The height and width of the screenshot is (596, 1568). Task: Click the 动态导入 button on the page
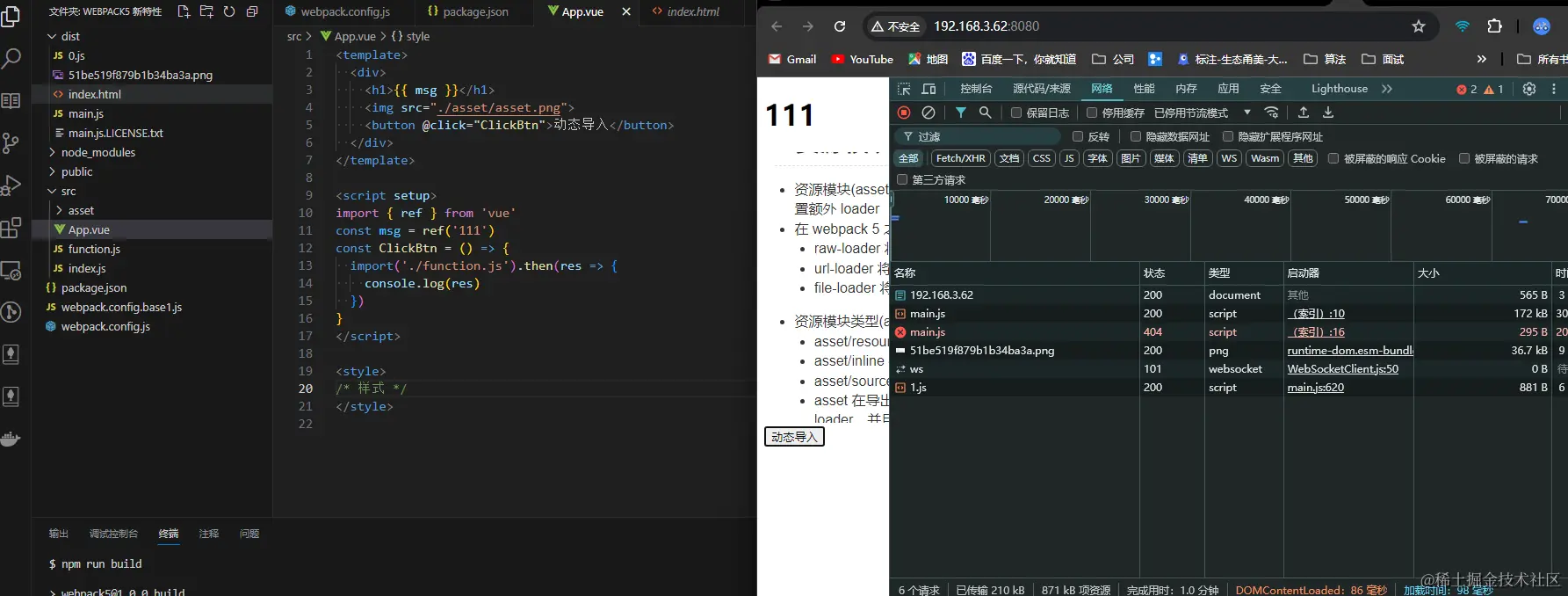click(794, 437)
